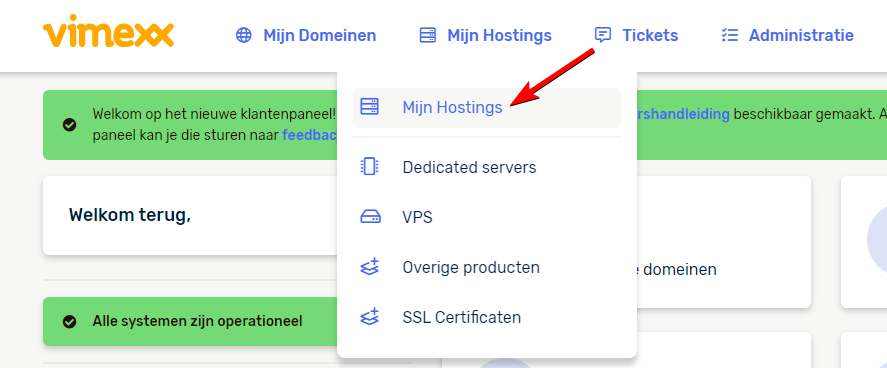
Task: Click the VPS drive icon
Action: tap(370, 217)
